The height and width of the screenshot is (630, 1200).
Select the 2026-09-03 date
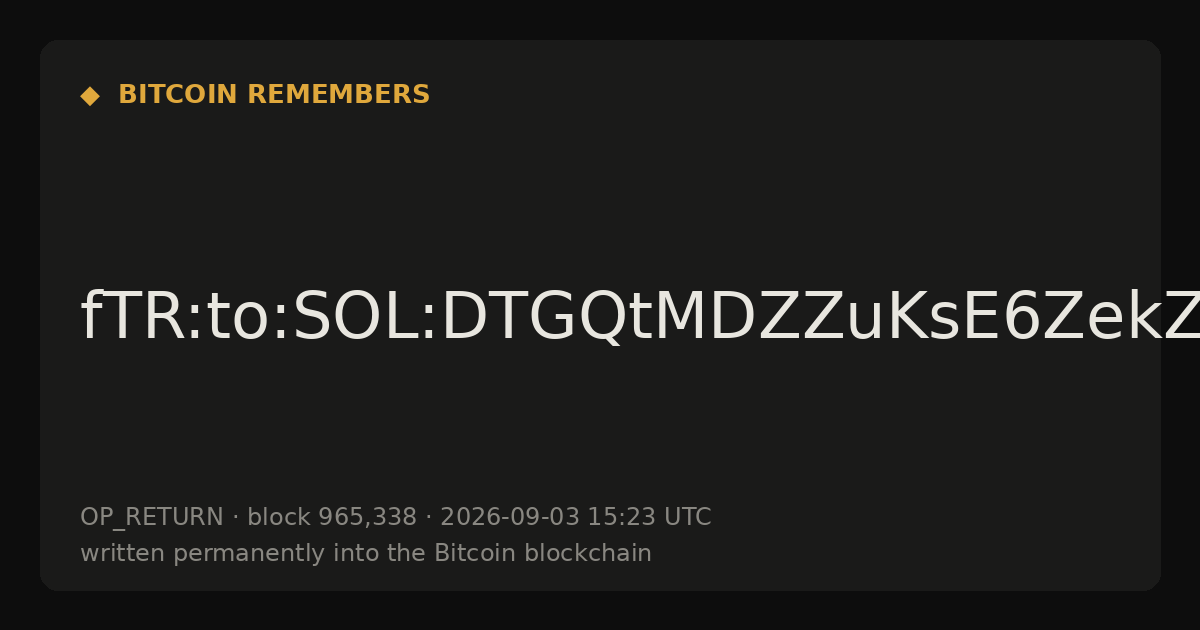pyautogui.click(x=510, y=517)
